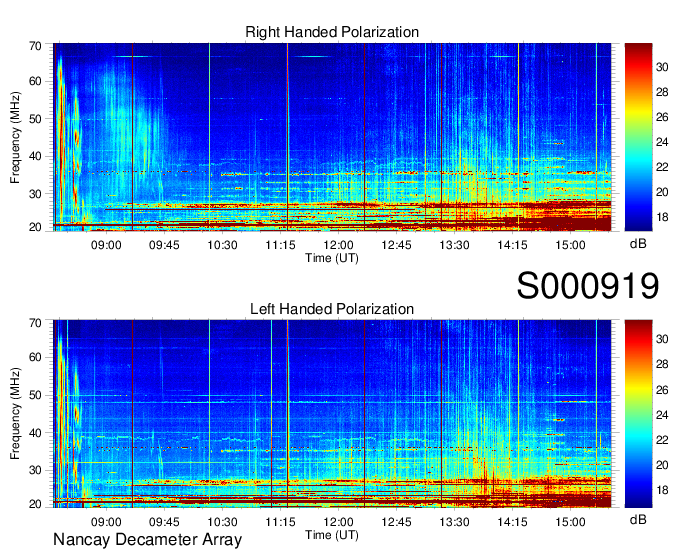Click "Time (UT)" label under left-handed plot

(x=332, y=535)
